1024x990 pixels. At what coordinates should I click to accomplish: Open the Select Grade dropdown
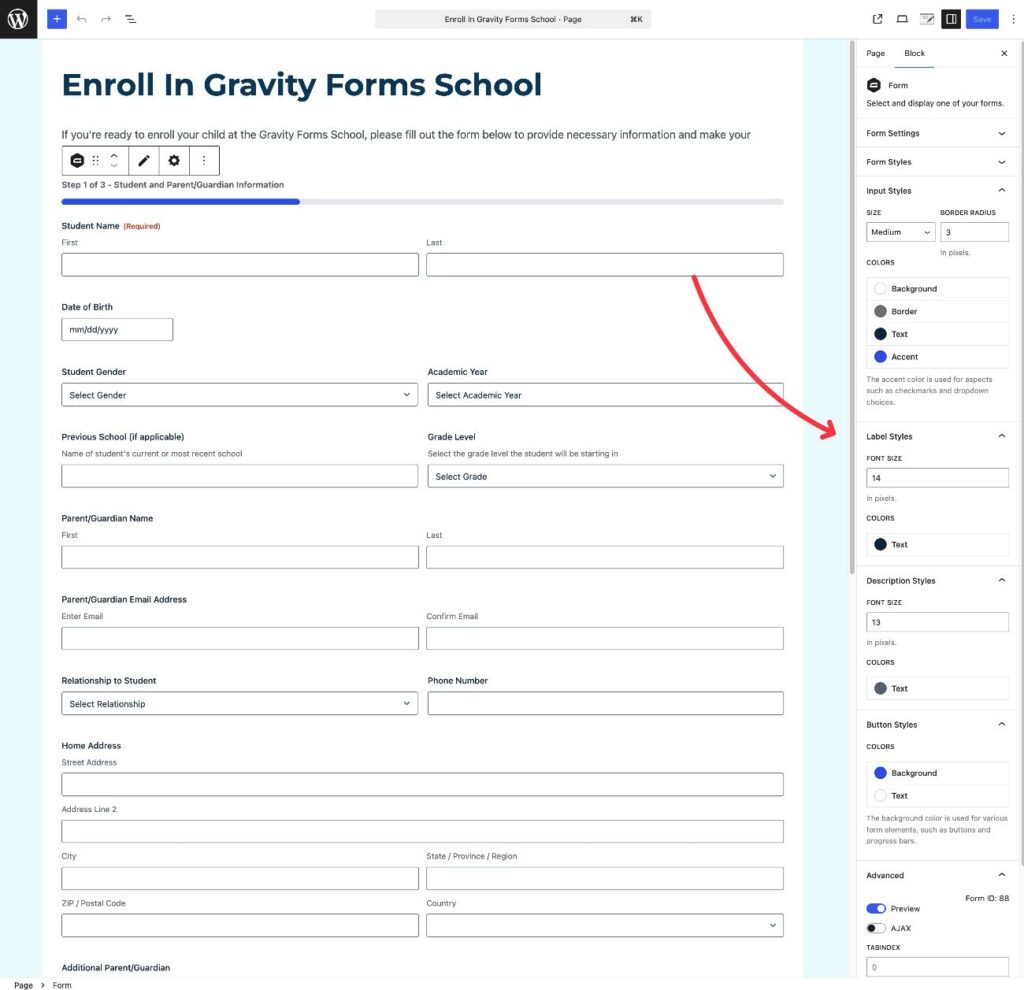point(605,476)
